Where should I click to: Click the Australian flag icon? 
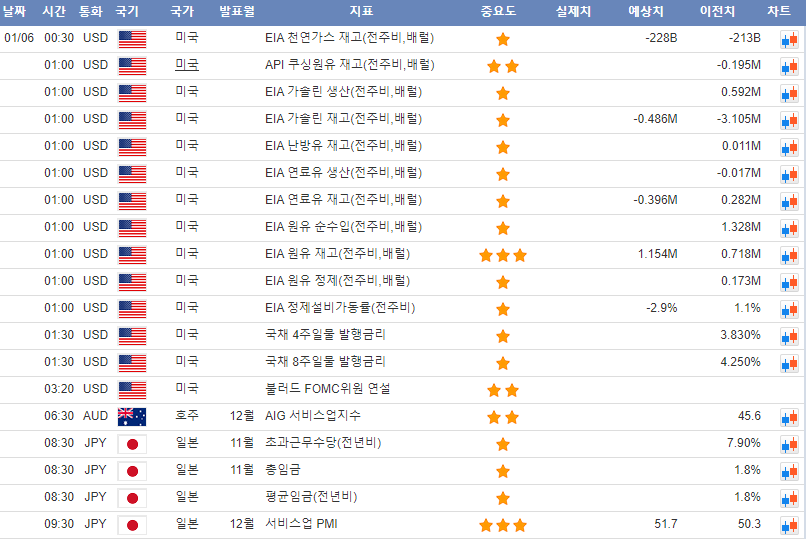[x=132, y=416]
